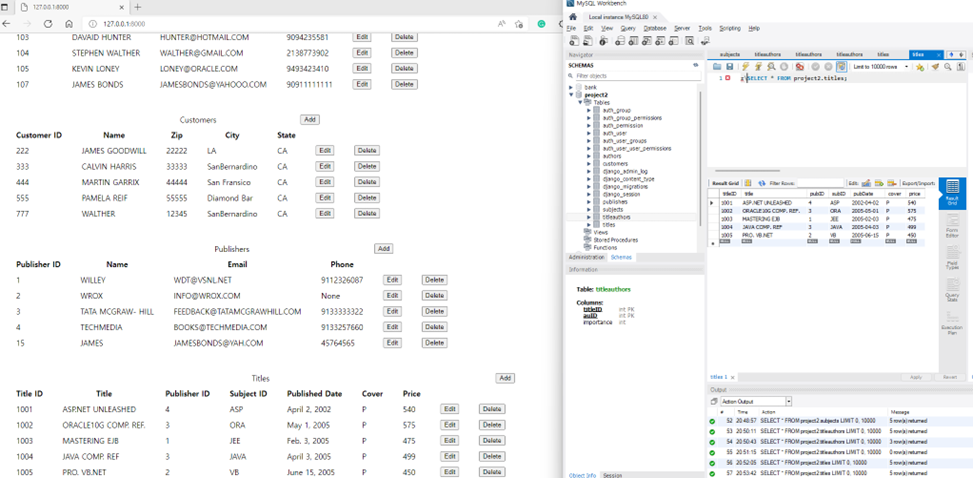This screenshot has width=973, height=478.
Task: Click Edit for customer JAMES GOODWILL
Action: coord(325,151)
